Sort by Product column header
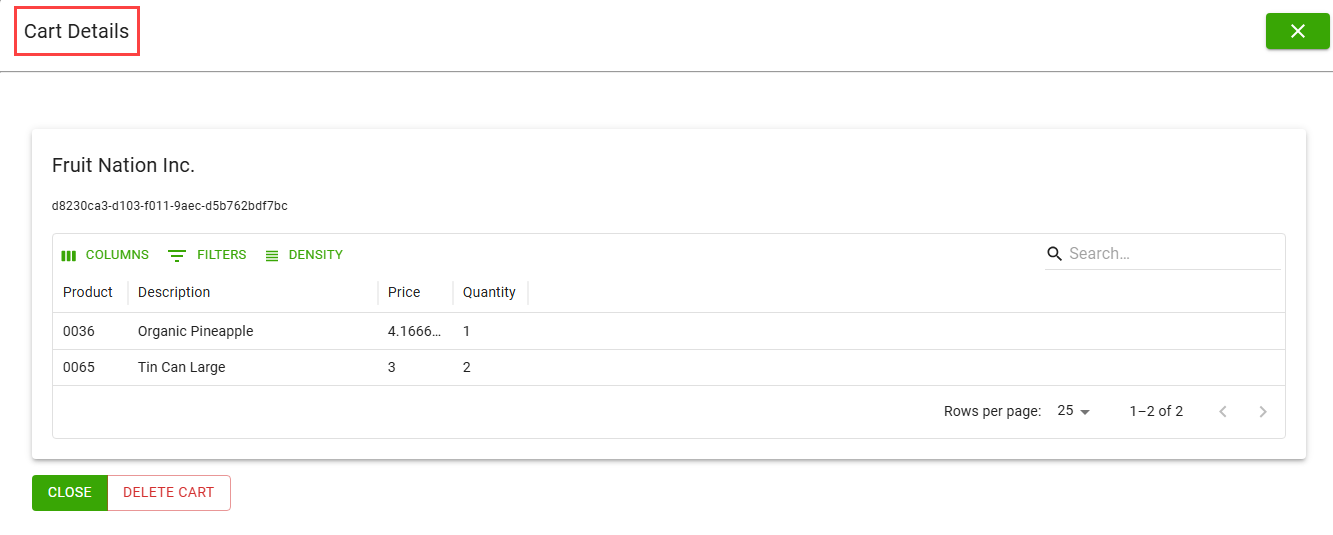The image size is (1333, 535). [x=88, y=292]
